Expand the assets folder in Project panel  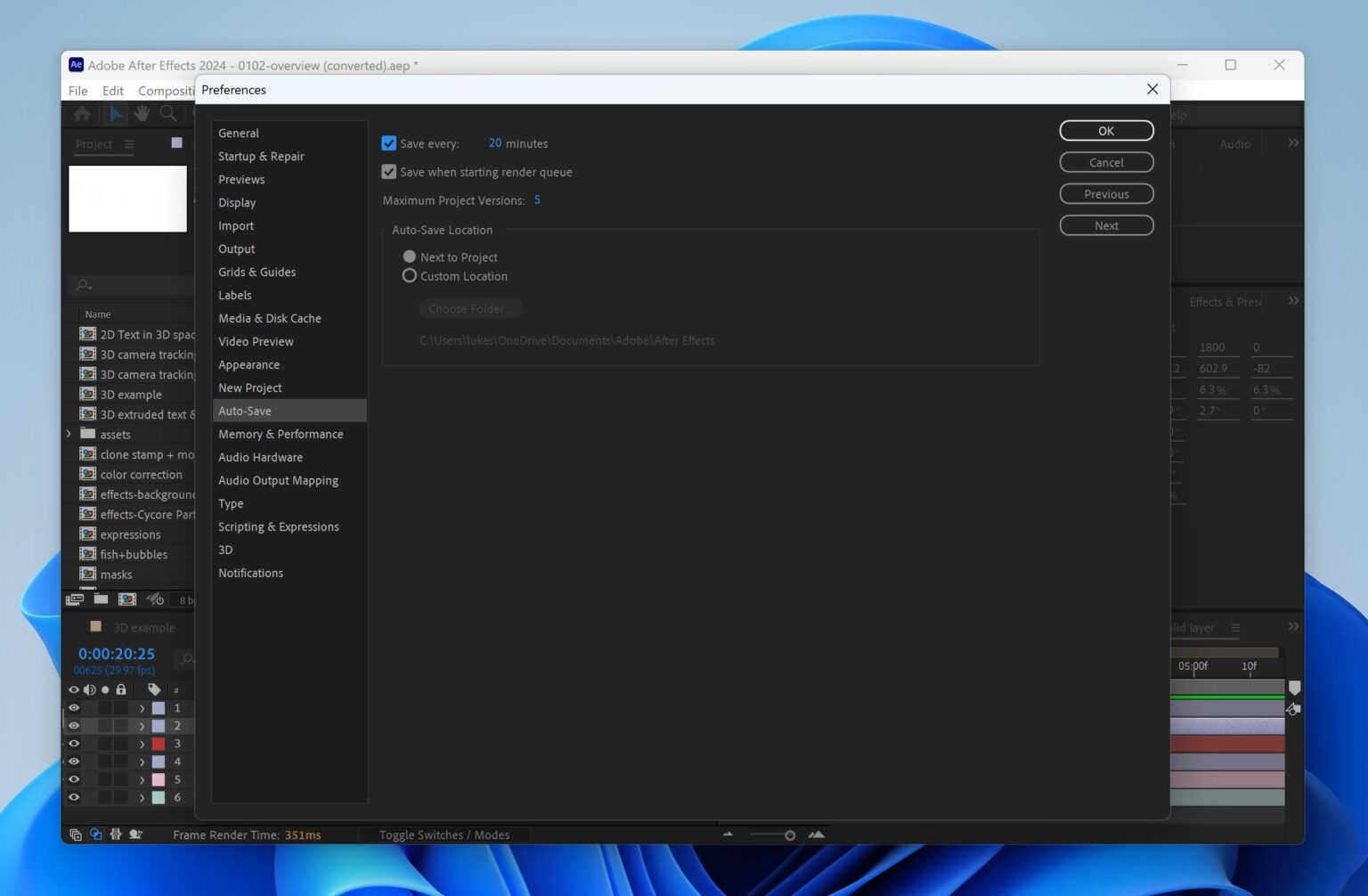[69, 434]
